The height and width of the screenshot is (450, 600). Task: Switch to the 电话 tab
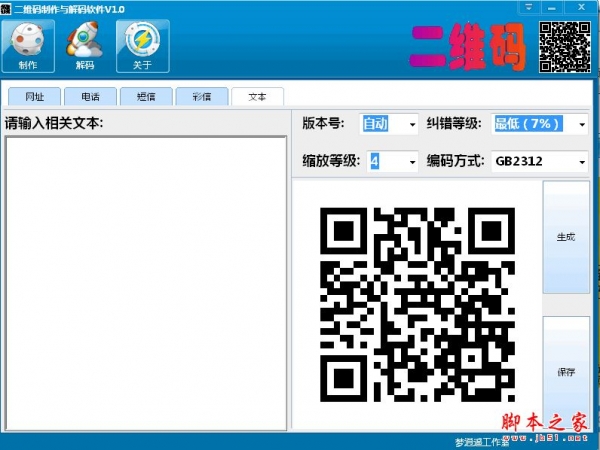coord(90,96)
